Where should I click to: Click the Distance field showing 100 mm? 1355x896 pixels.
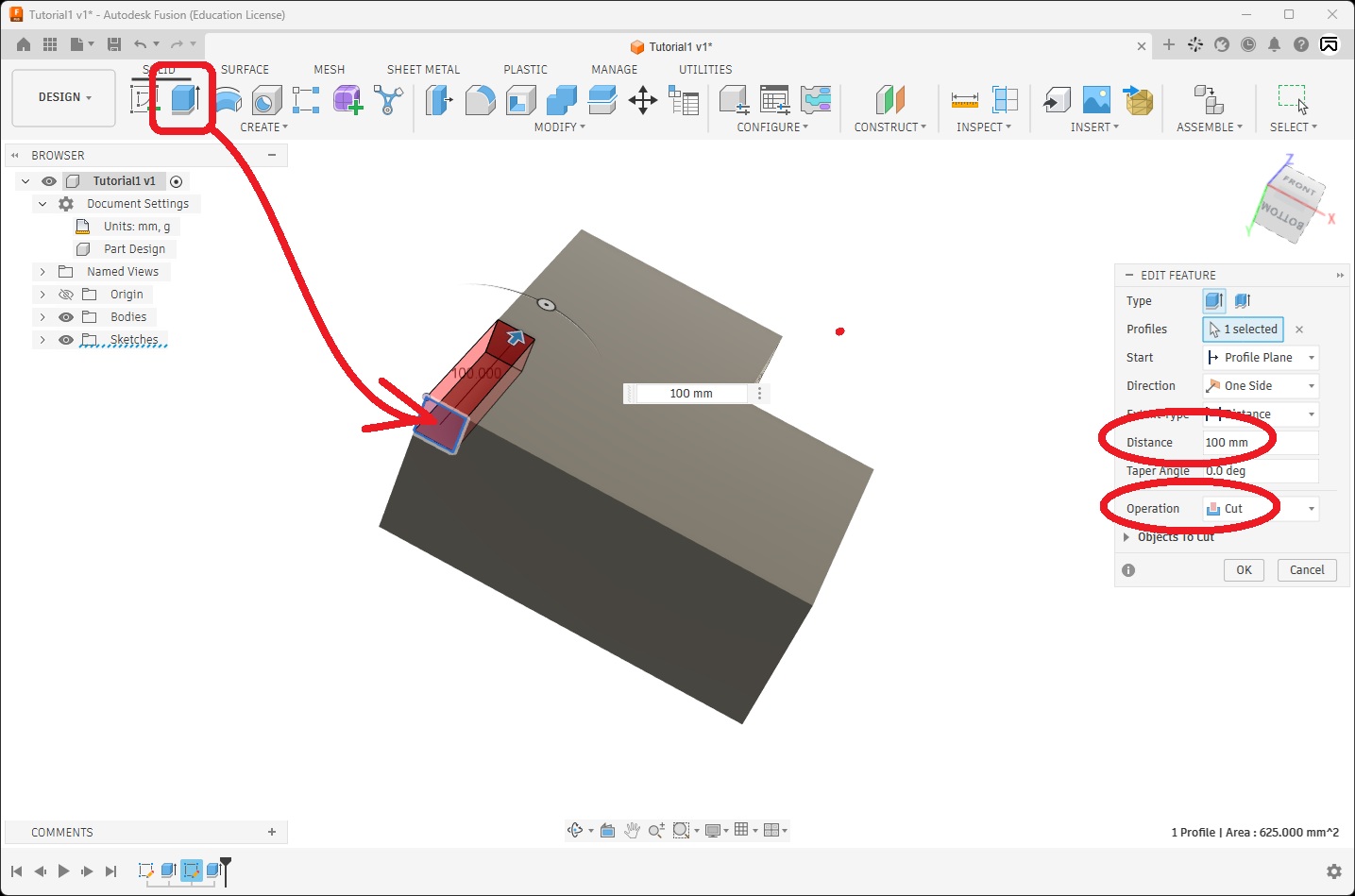click(1261, 443)
